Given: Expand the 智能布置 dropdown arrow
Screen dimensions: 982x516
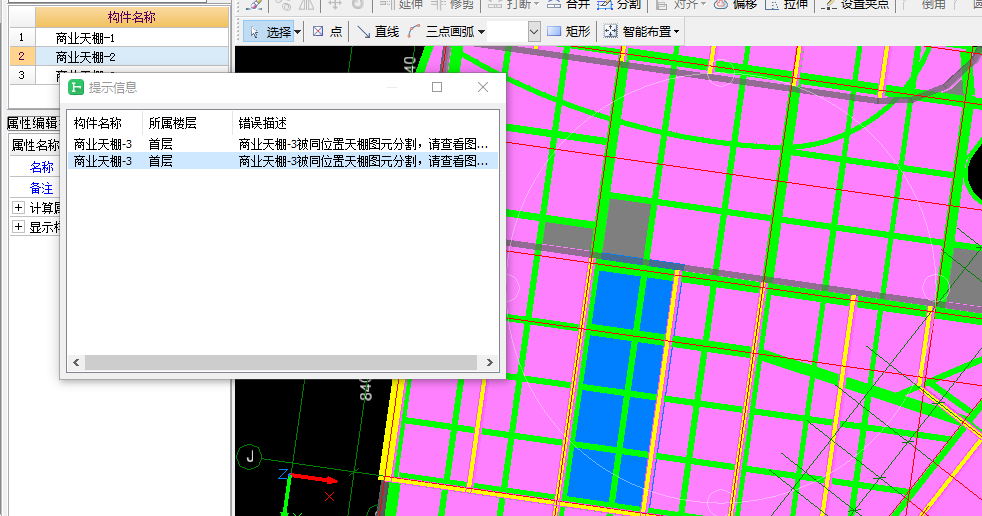Looking at the screenshot, I should (677, 32).
